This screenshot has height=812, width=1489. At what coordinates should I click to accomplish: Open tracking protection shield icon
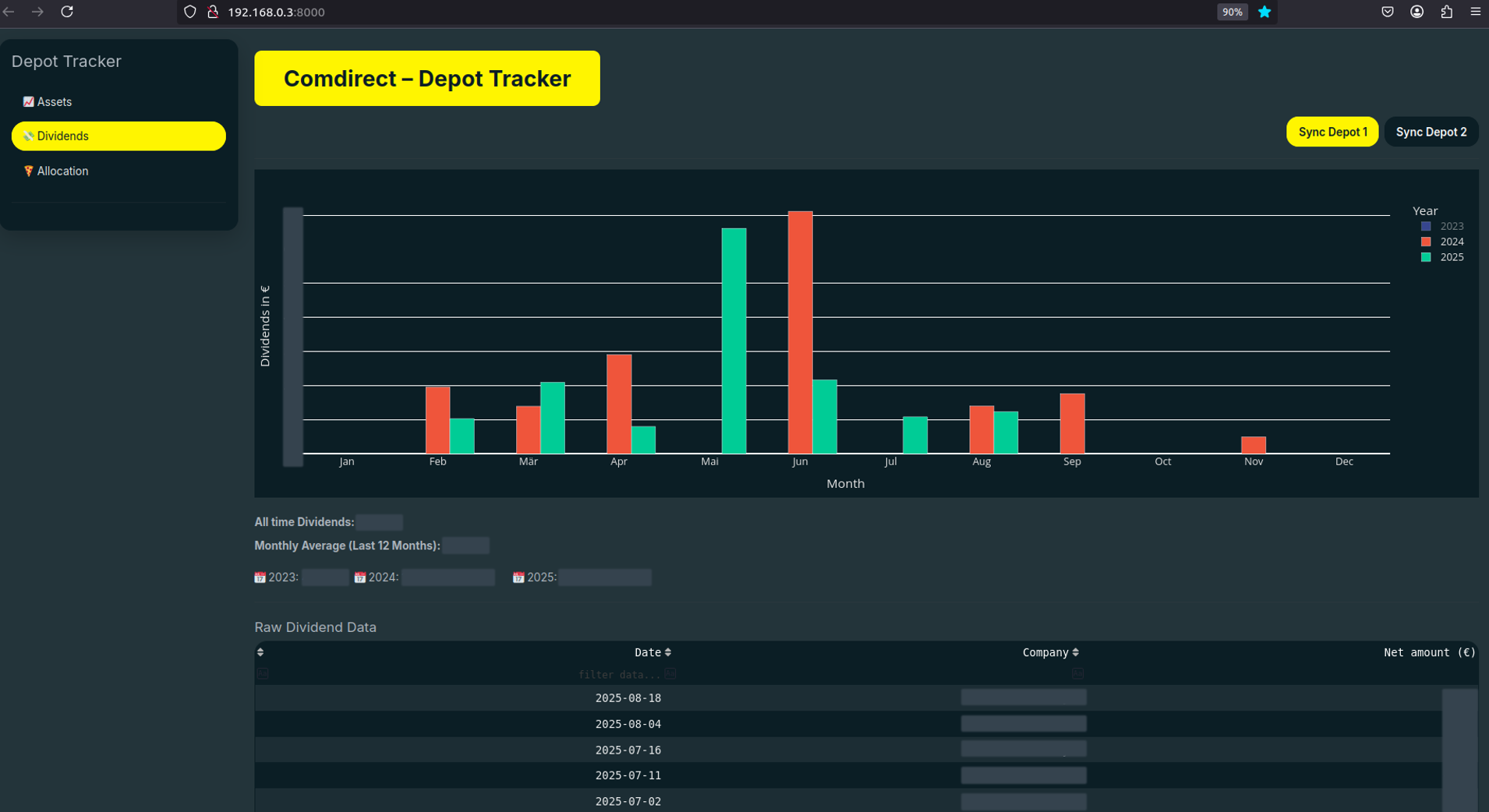pyautogui.click(x=189, y=12)
